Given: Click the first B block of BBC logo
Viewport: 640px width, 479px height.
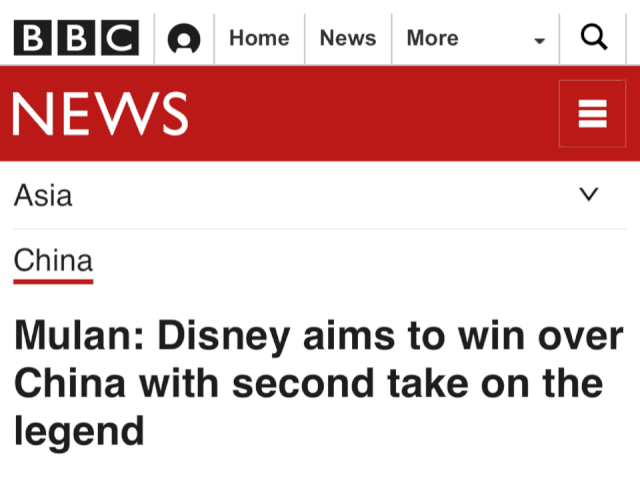Looking at the screenshot, I should pos(33,38).
